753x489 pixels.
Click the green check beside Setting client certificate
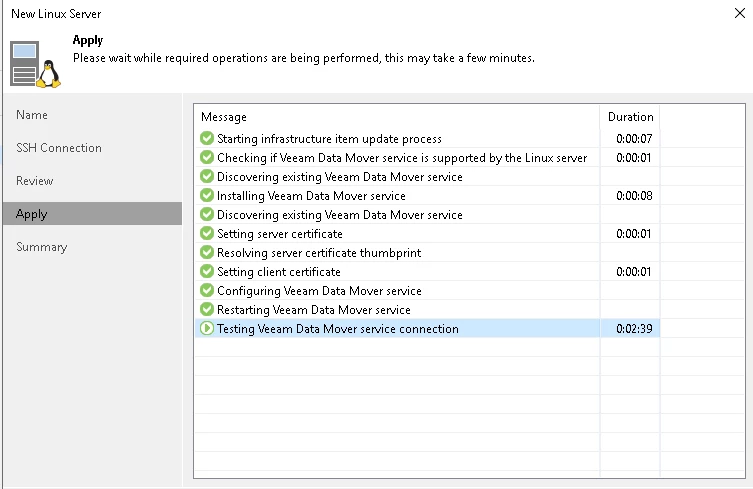coord(207,271)
